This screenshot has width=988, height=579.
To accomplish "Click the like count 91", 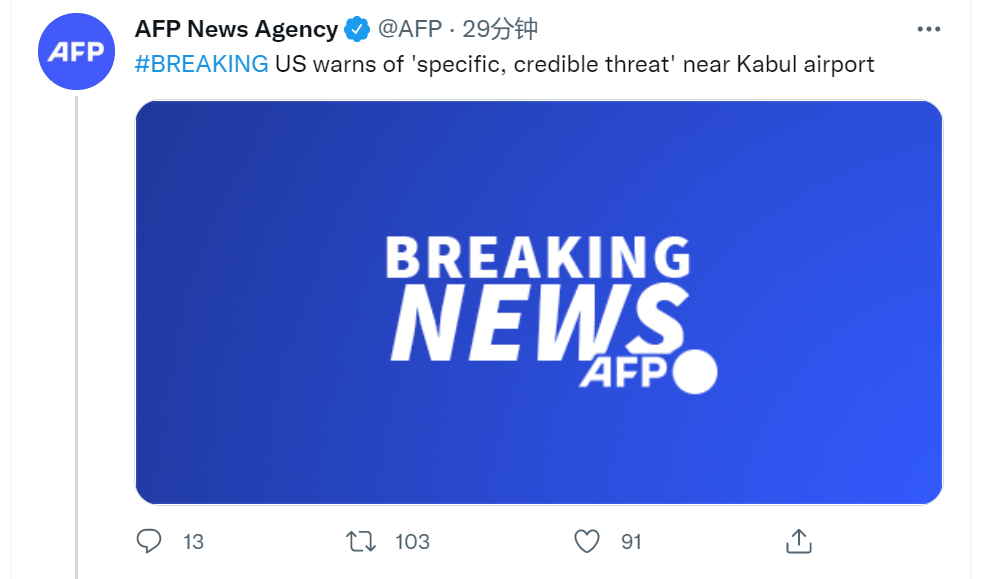I will pyautogui.click(x=631, y=541).
